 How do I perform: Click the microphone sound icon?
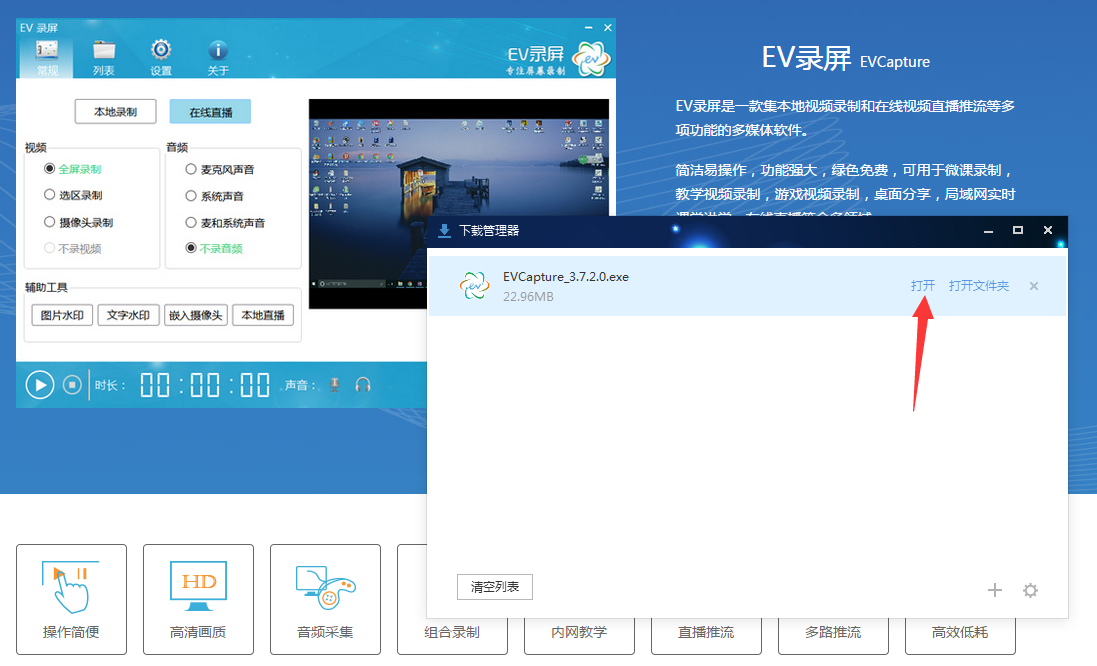pos(335,385)
